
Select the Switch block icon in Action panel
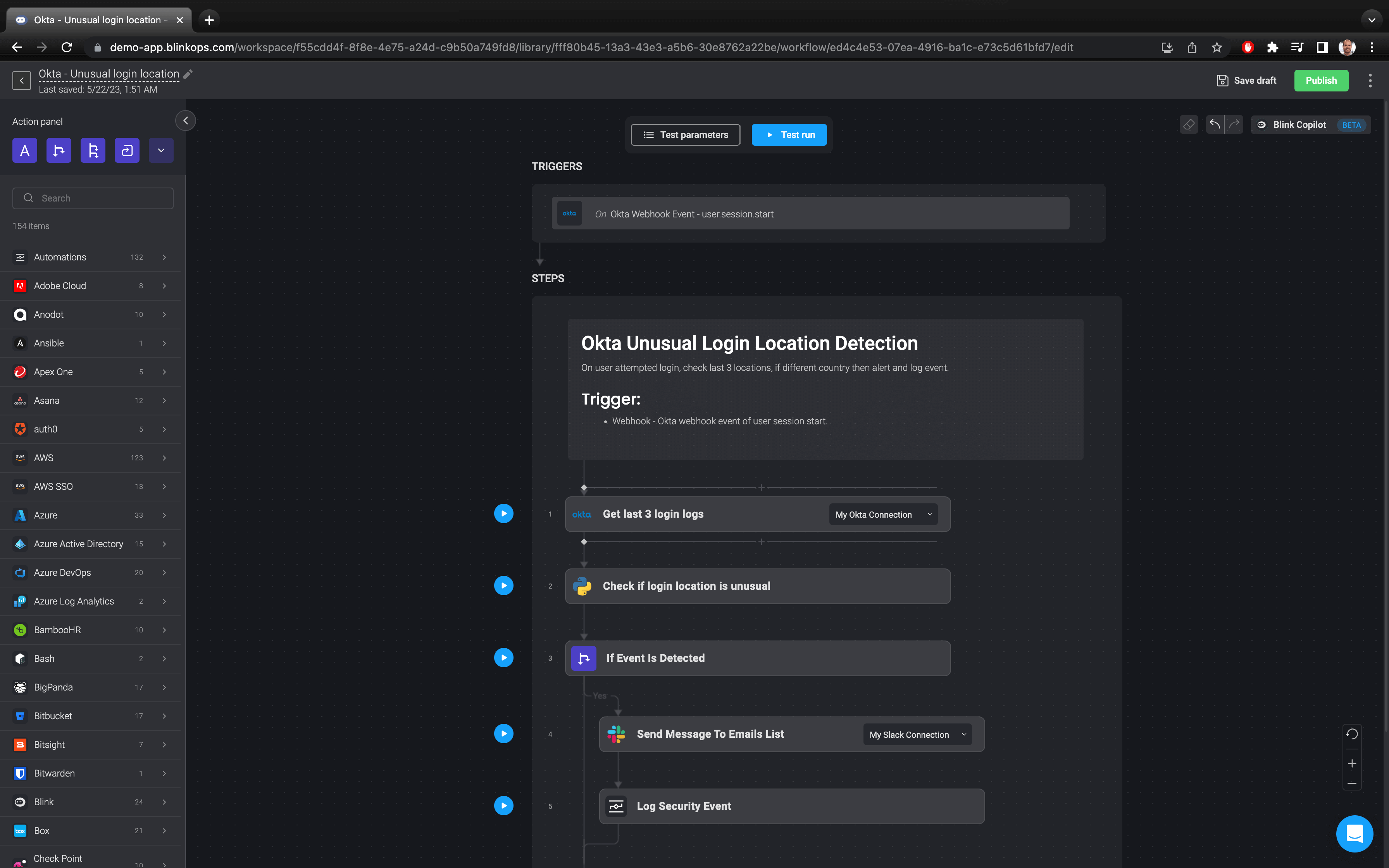(93, 150)
